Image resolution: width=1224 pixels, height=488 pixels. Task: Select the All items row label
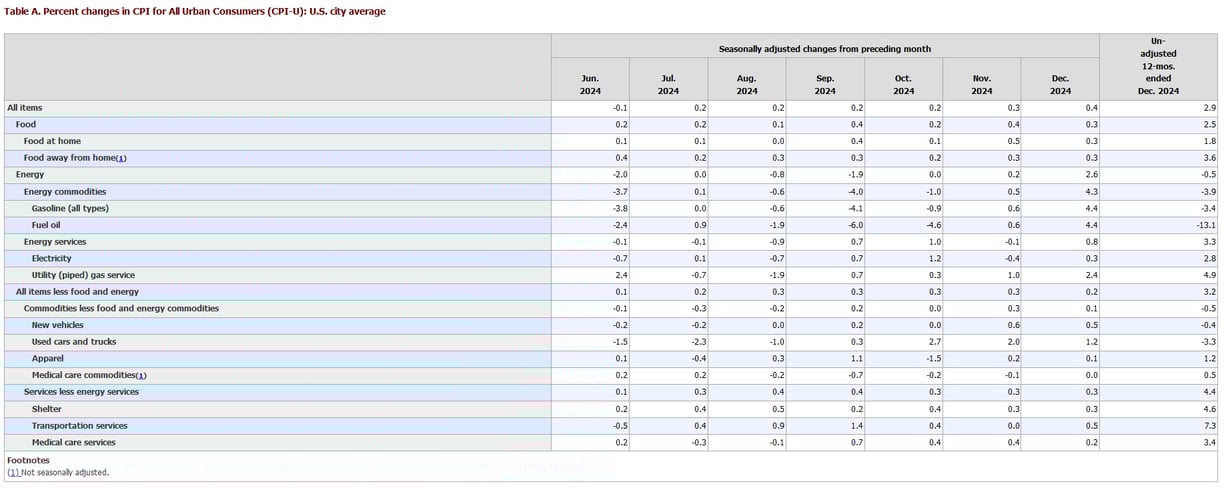(x=25, y=108)
